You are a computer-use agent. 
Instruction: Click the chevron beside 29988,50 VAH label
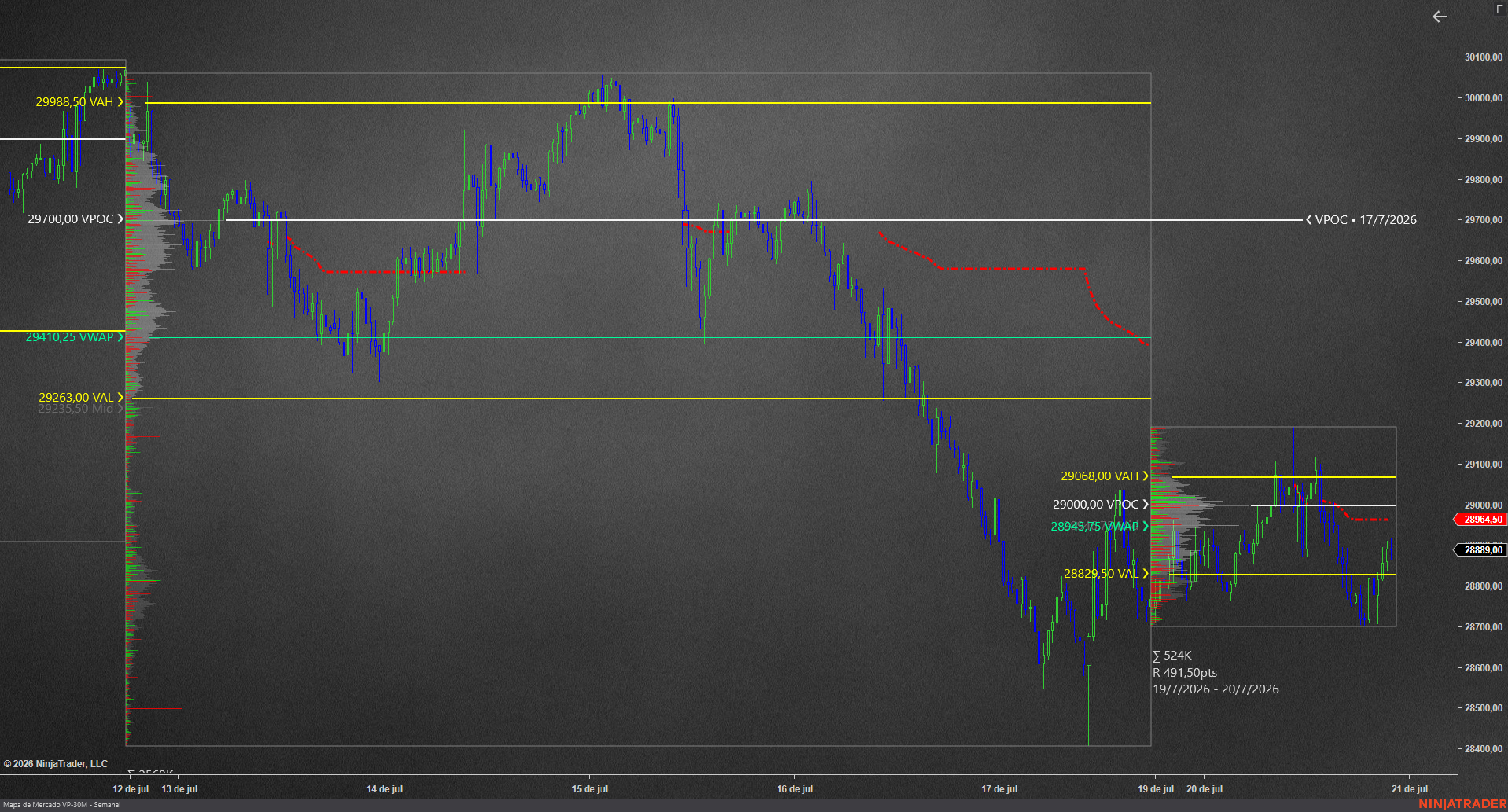pyautogui.click(x=120, y=102)
